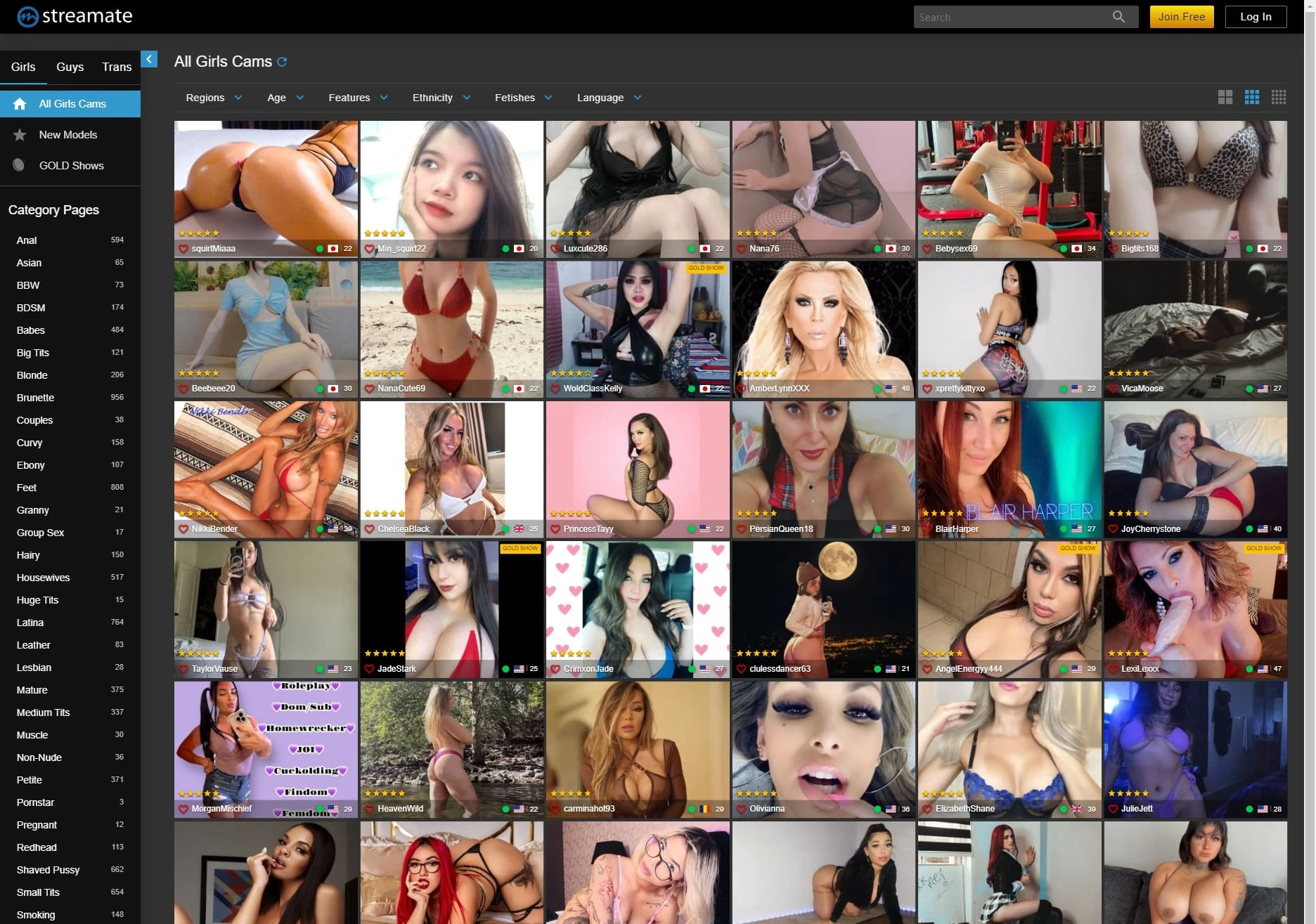Image resolution: width=1316 pixels, height=924 pixels.
Task: Focus the Search input field
Action: [1012, 17]
